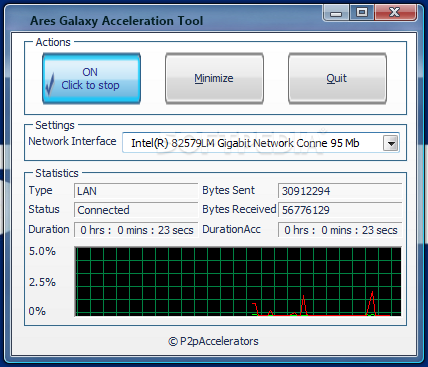Click the Duration label

pyautogui.click(x=49, y=229)
